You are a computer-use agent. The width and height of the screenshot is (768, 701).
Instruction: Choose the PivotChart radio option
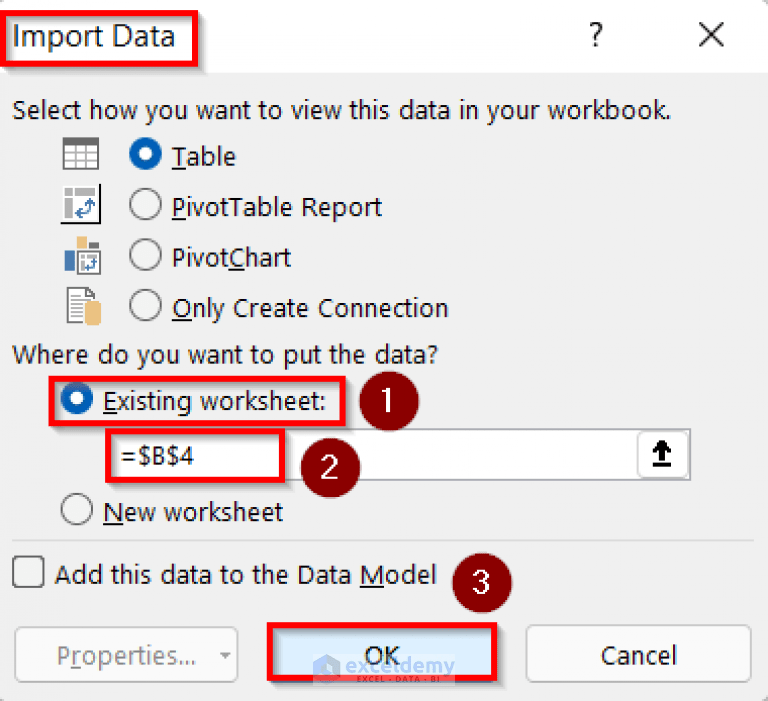(x=145, y=255)
